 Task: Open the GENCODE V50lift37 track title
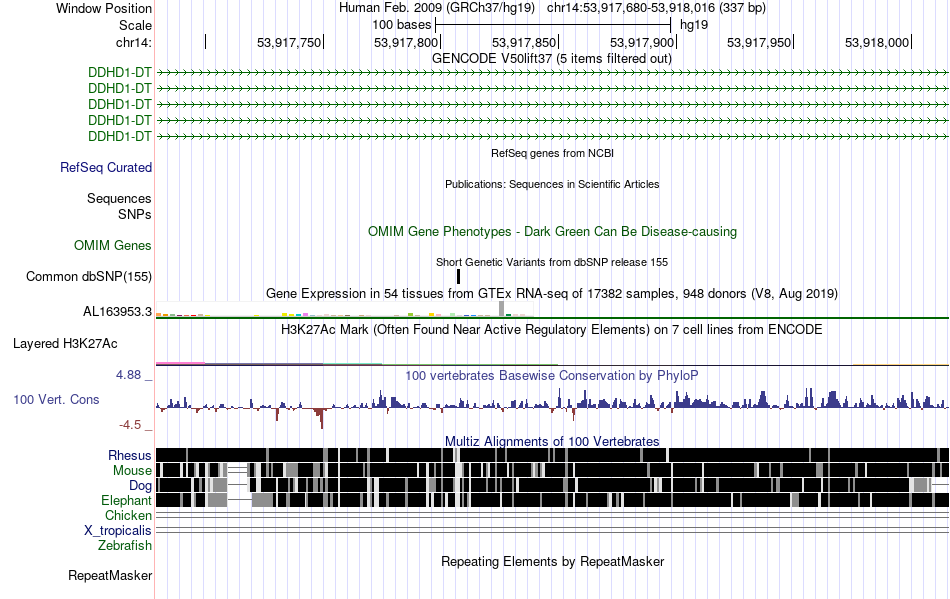click(x=551, y=59)
